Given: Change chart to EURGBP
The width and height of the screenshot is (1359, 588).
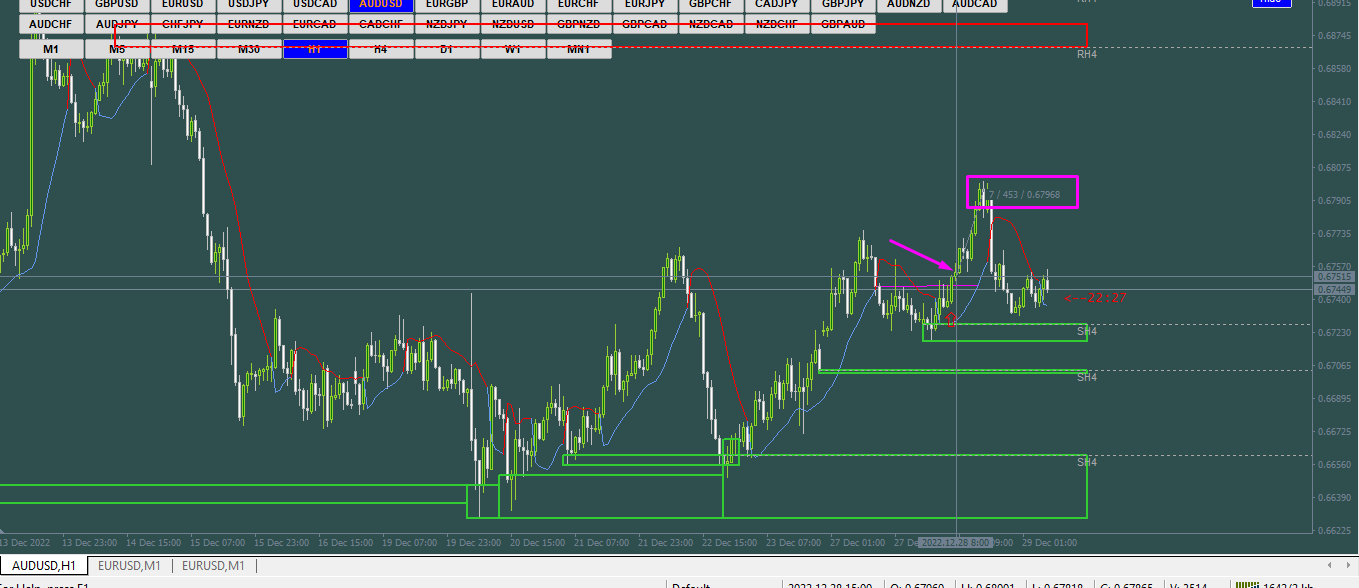Looking at the screenshot, I should [447, 5].
